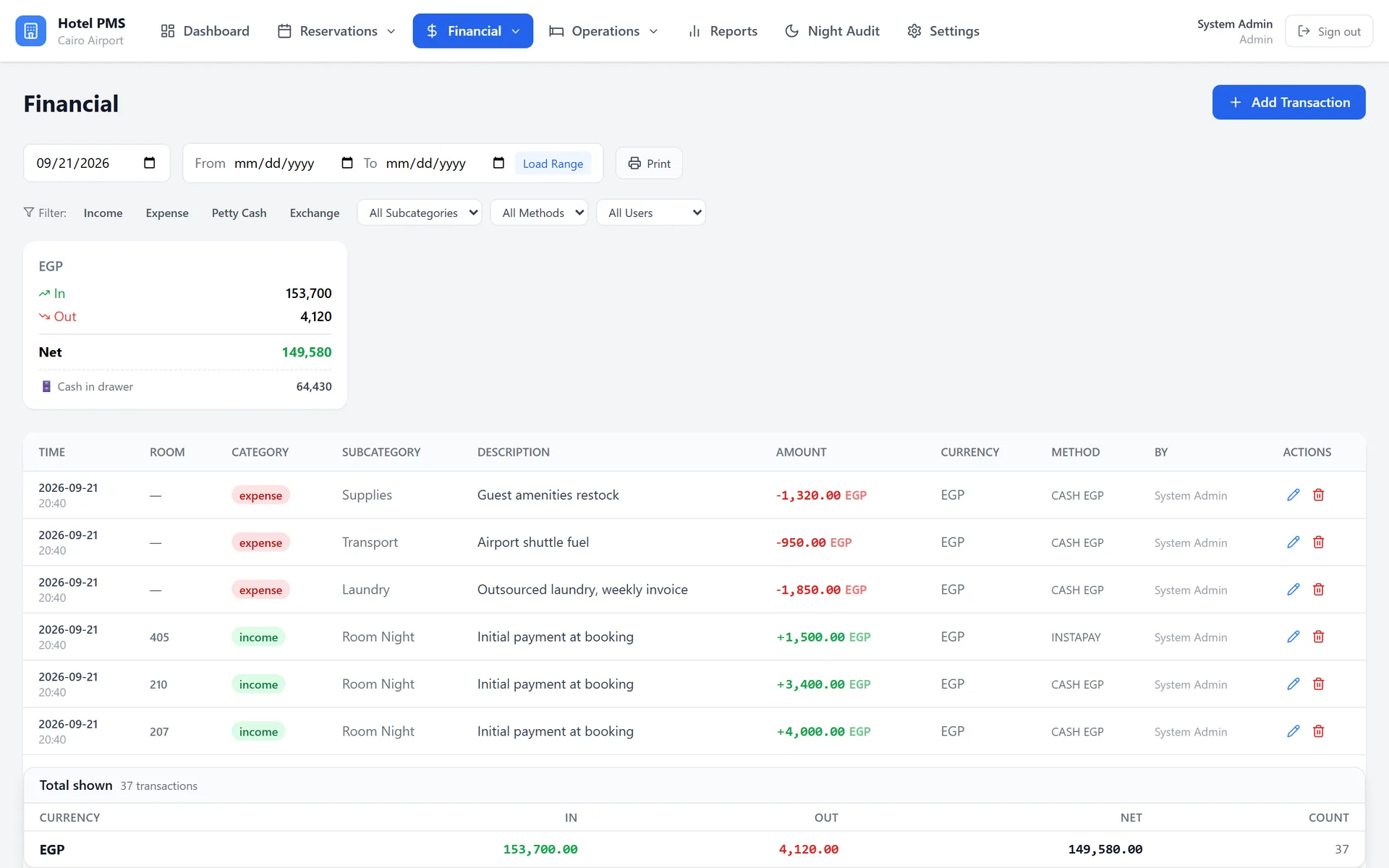Go to the Night Audit page
This screenshot has width=1389, height=868.
click(x=832, y=31)
